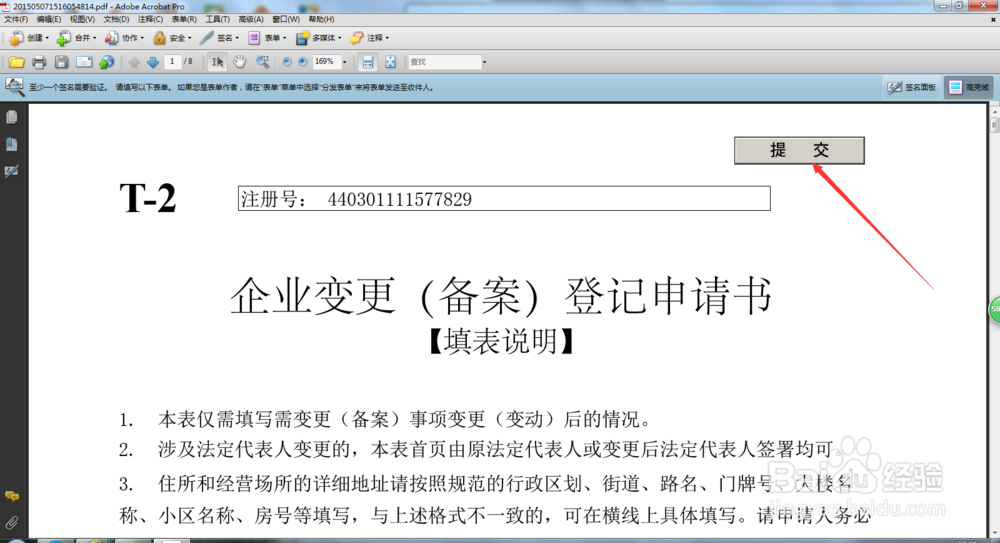Screen dimensions: 1000x543
Task: Expand the 安全 (Secure) toolbar dropdown
Action: (x=189, y=38)
